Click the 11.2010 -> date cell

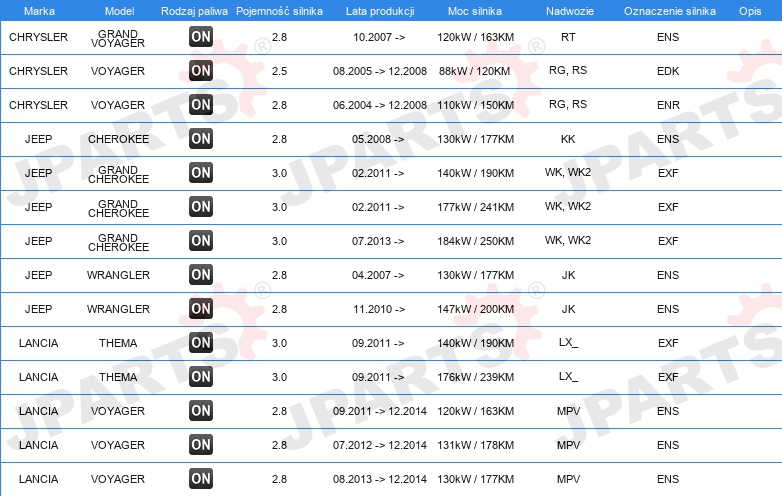379,309
